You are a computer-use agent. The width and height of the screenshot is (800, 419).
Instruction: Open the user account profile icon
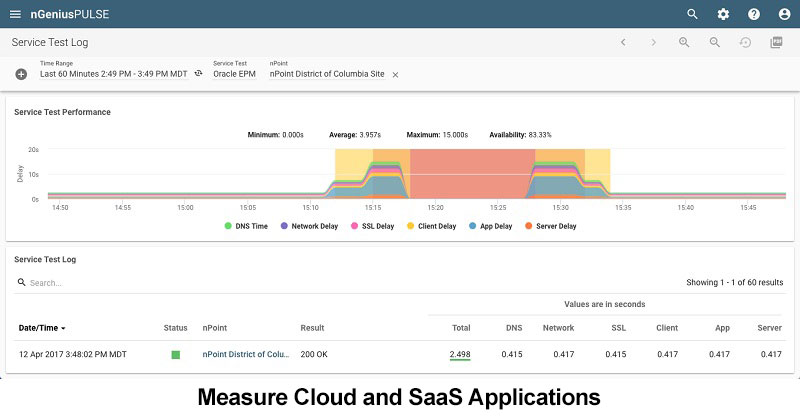pyautogui.click(x=784, y=14)
